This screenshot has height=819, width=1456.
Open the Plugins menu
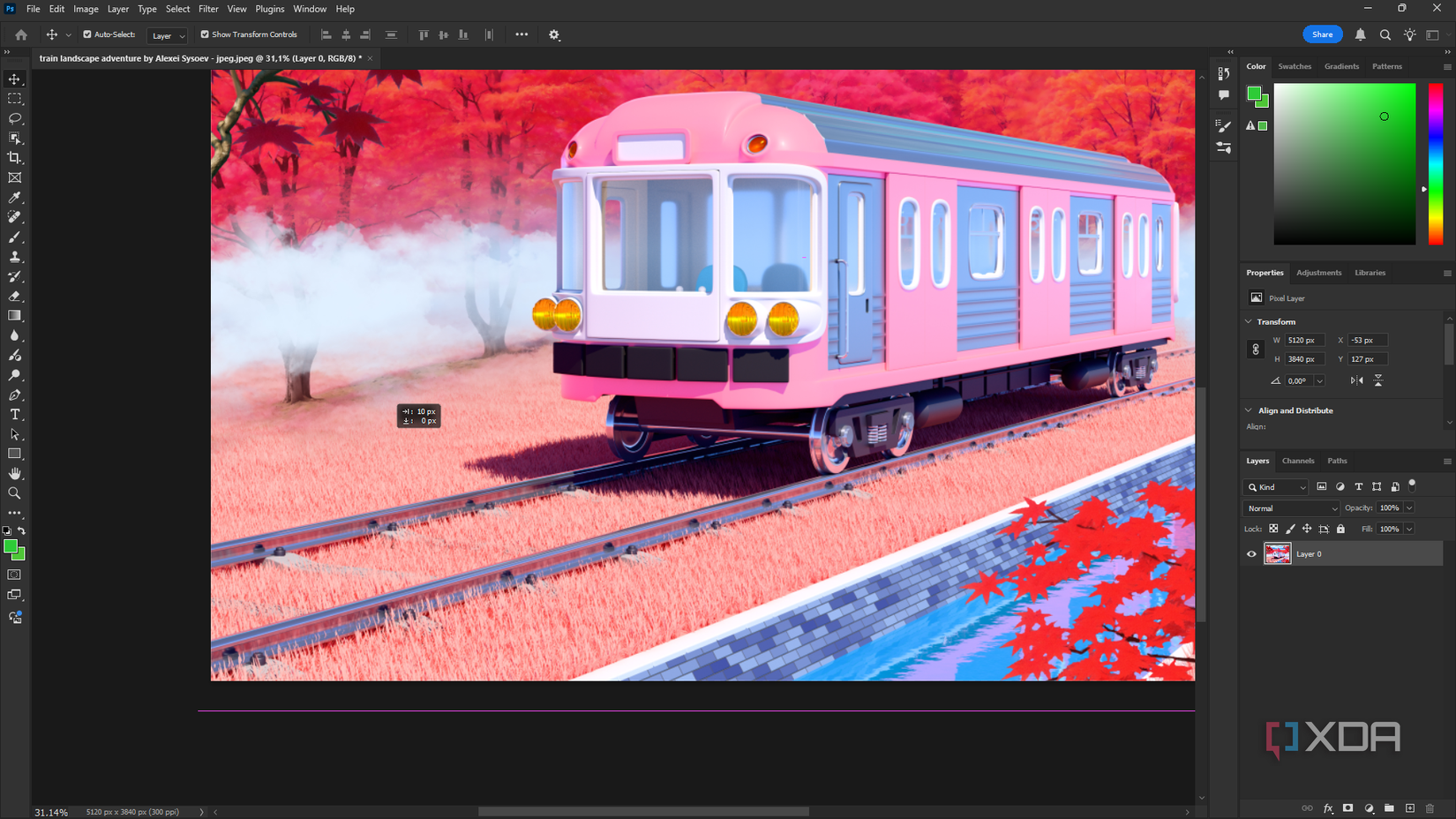(x=270, y=9)
